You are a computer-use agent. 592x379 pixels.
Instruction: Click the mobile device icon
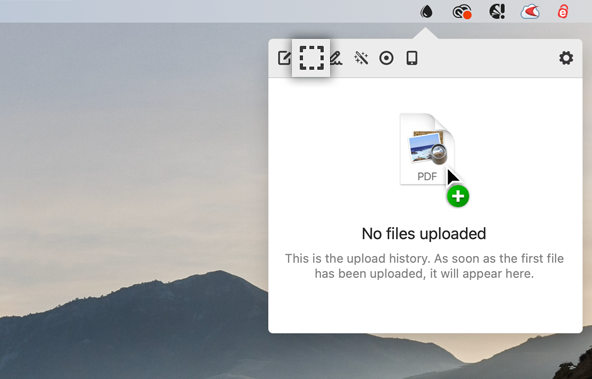pos(412,58)
